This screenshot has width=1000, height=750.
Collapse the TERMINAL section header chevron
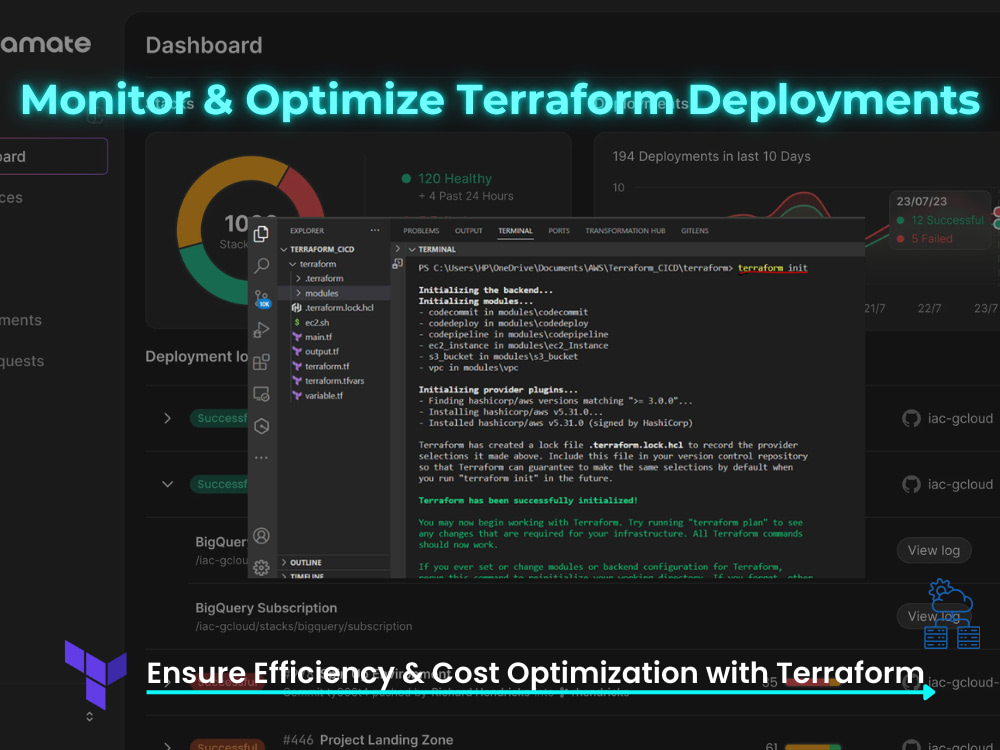click(x=412, y=249)
